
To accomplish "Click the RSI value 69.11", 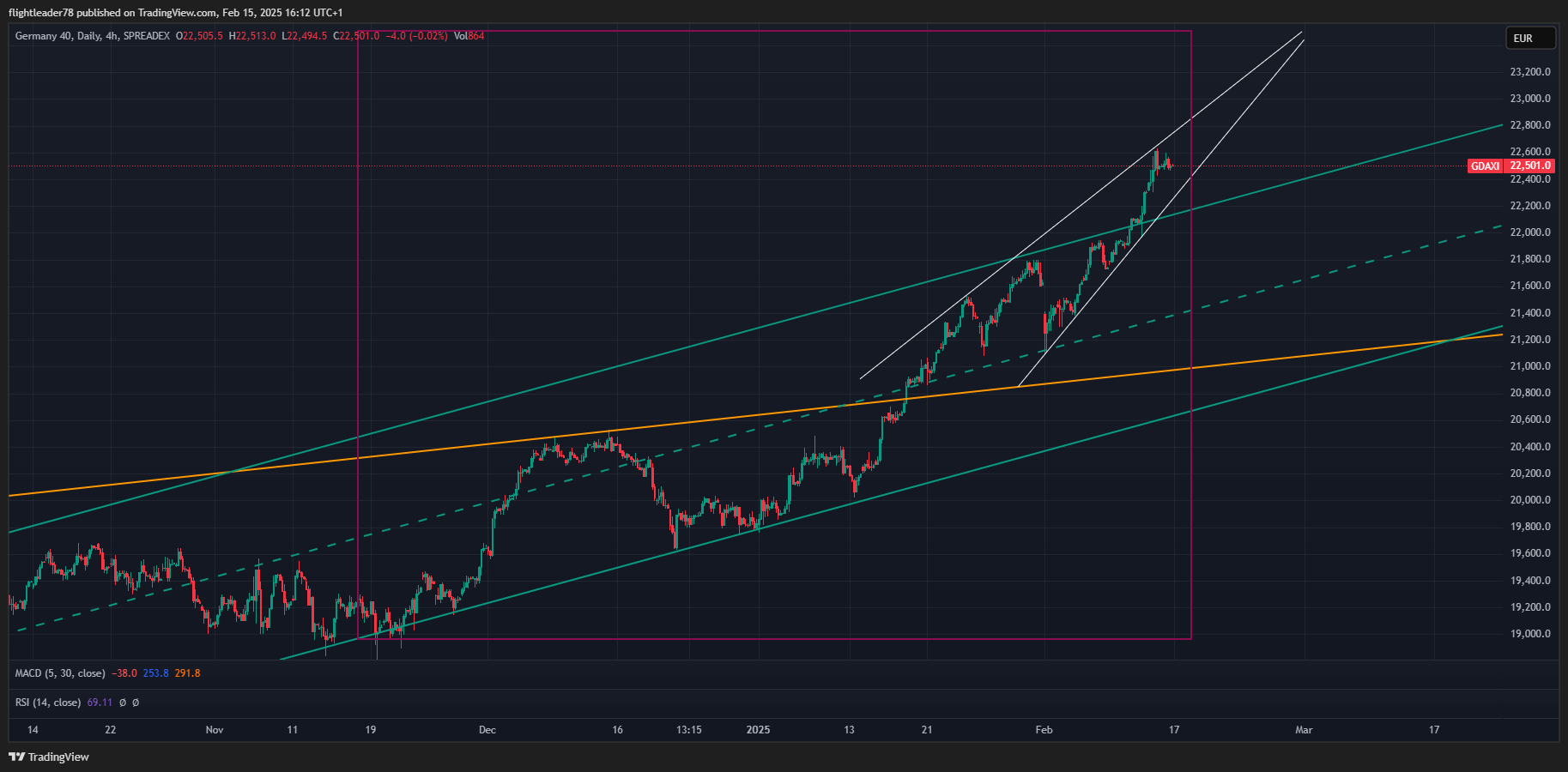I will tap(100, 703).
